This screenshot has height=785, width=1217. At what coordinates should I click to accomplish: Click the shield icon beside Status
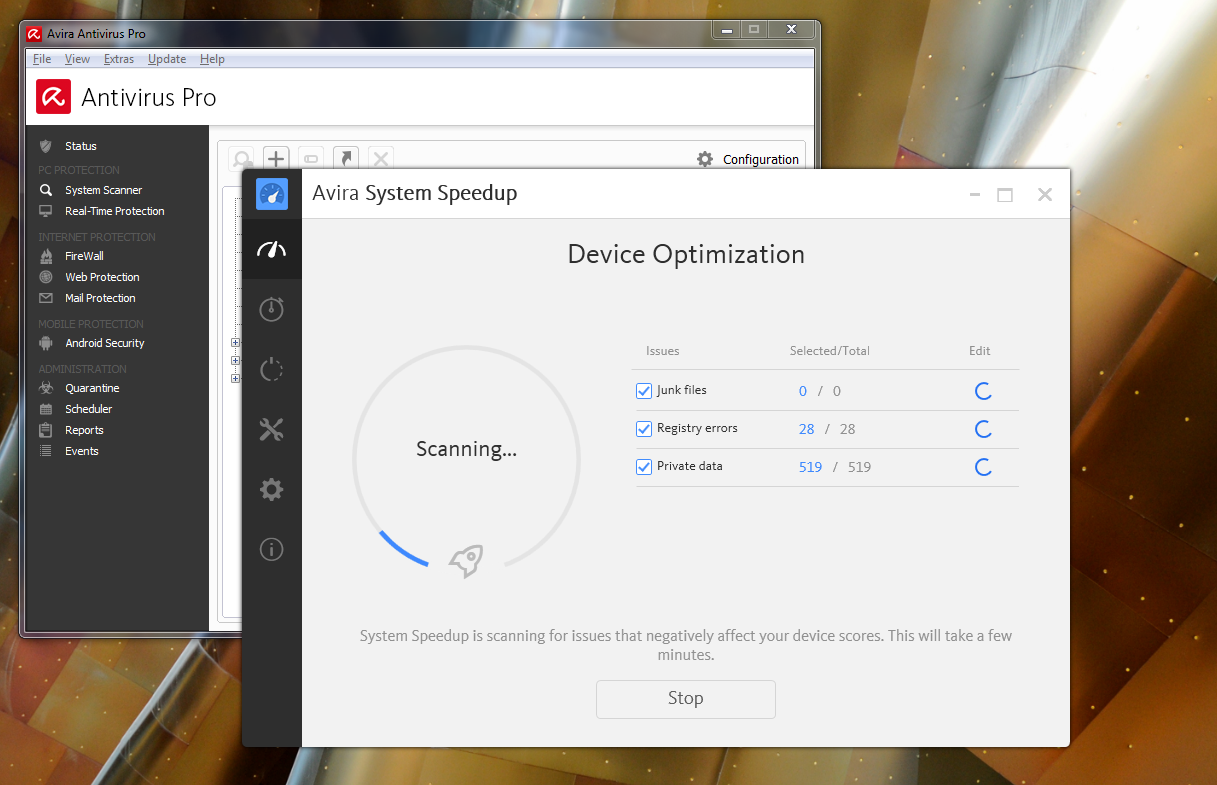45,146
